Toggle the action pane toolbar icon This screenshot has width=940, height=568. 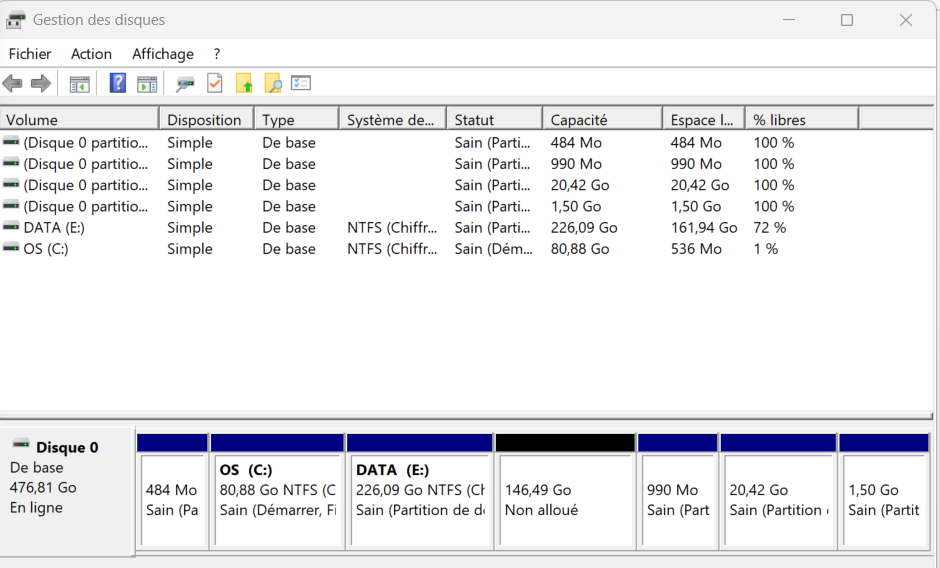(x=147, y=84)
